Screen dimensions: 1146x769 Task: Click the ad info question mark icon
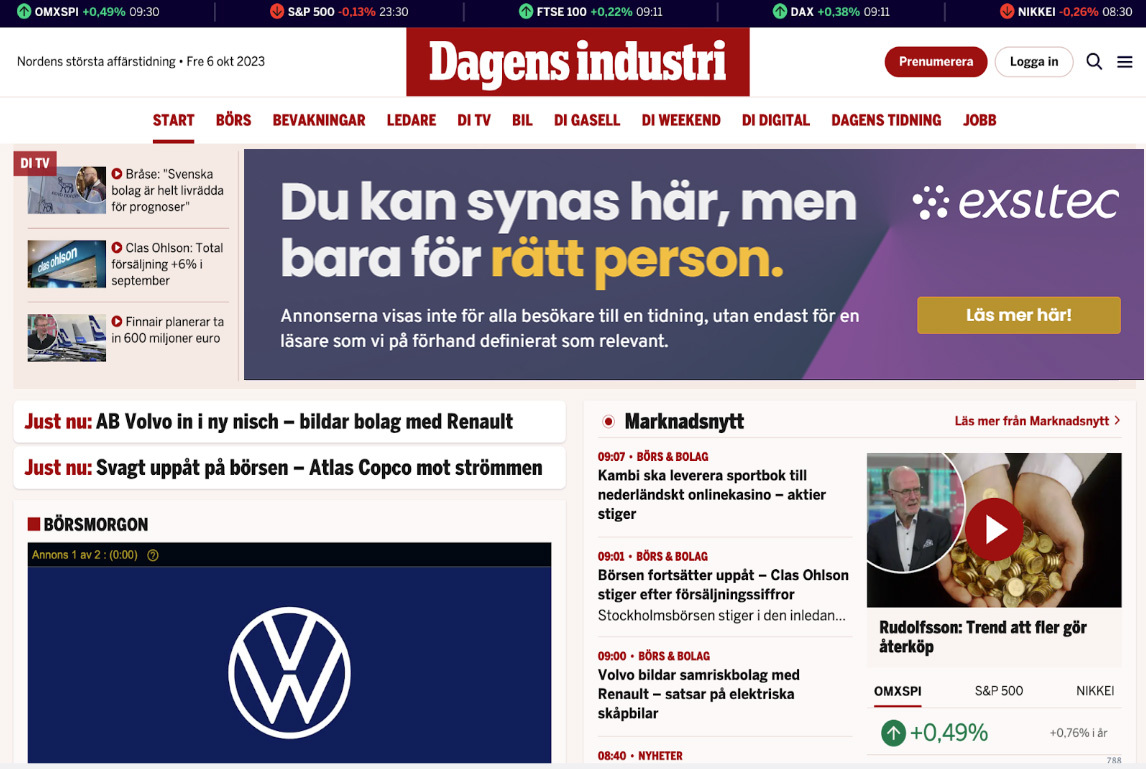click(153, 555)
